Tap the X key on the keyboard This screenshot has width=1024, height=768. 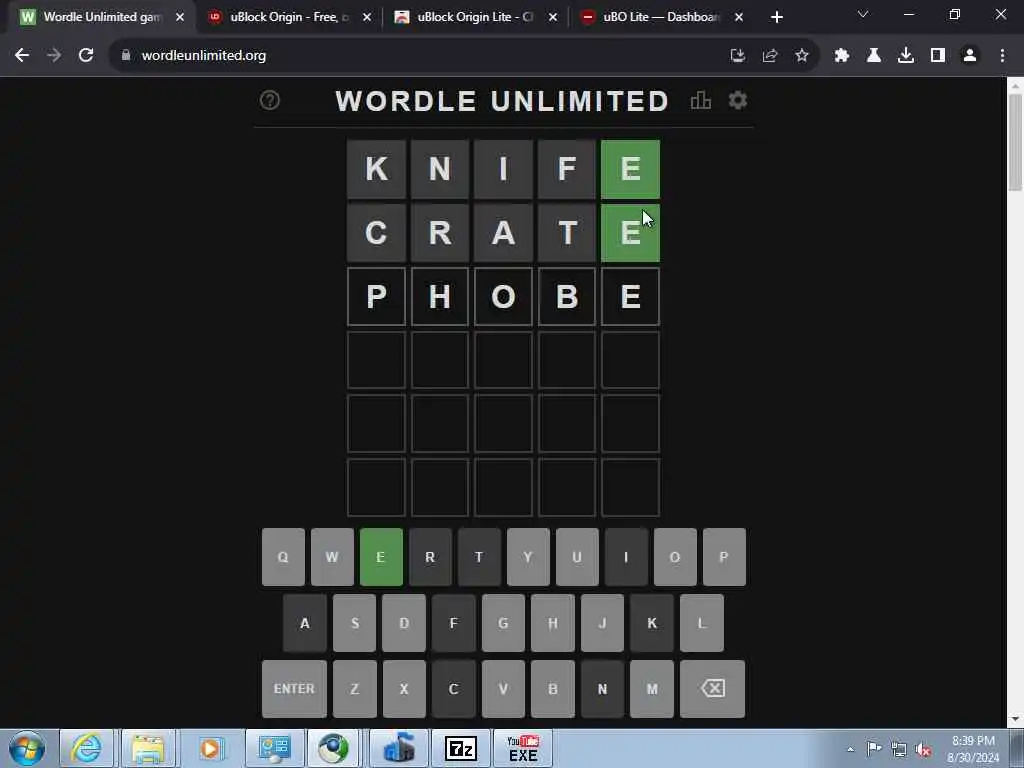point(404,688)
